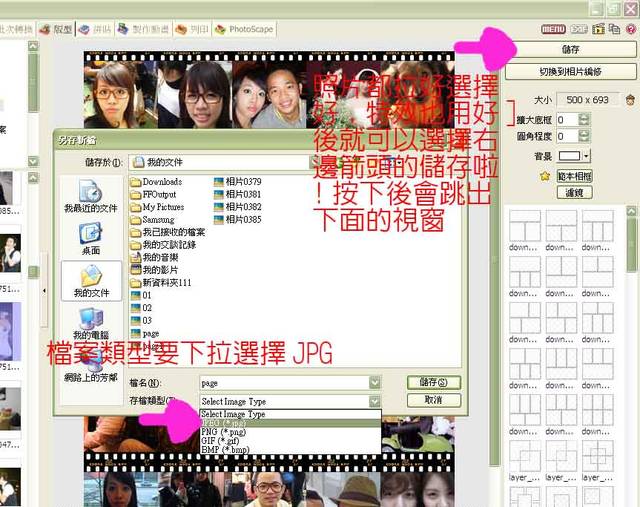Select the 我已接收的檔案 folder
Image resolution: width=640 pixels, height=507 pixels.
coord(168,232)
